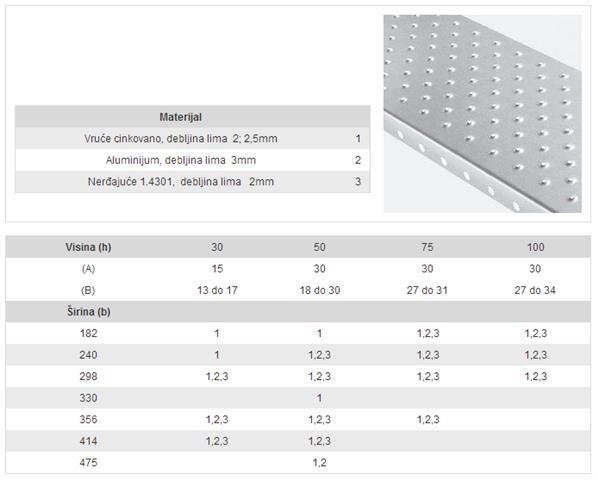Click the (A) row label
Image resolution: width=598 pixels, height=480 pixels.
[x=88, y=269]
